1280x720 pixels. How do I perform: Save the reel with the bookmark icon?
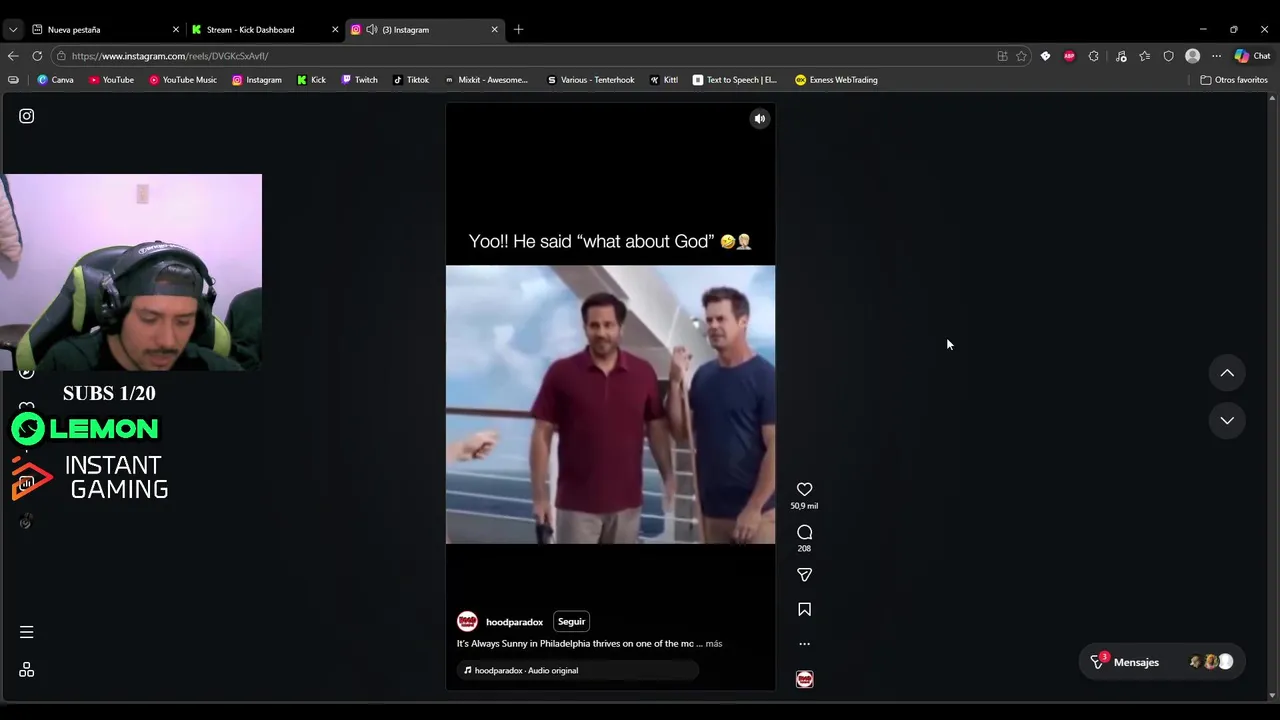pyautogui.click(x=804, y=609)
